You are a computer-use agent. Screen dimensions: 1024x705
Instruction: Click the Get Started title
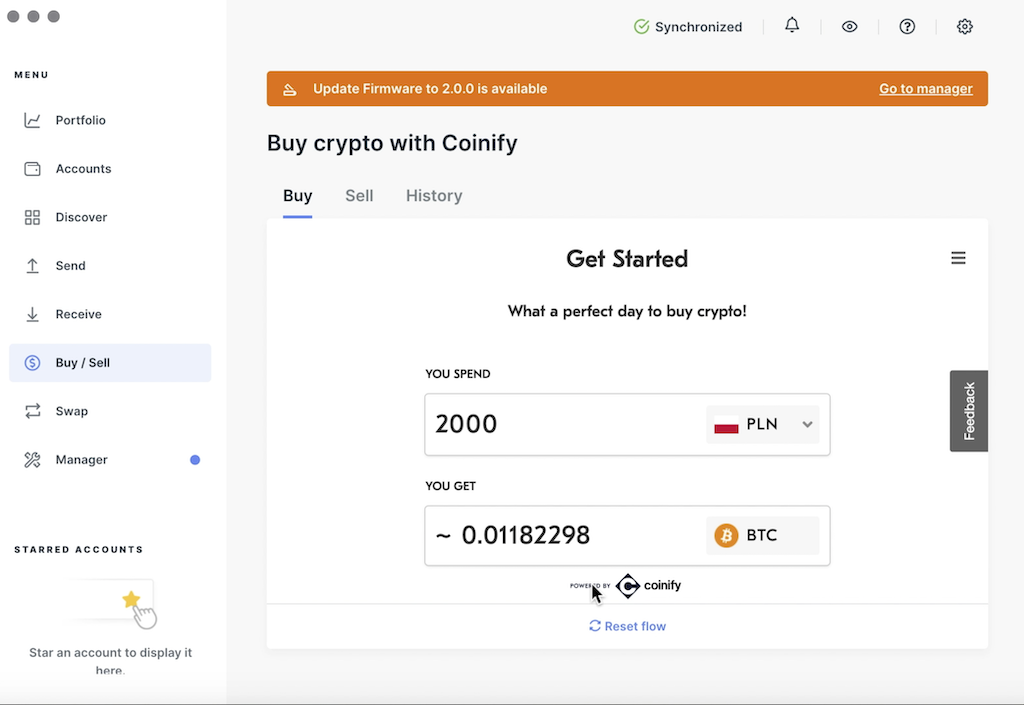click(627, 259)
